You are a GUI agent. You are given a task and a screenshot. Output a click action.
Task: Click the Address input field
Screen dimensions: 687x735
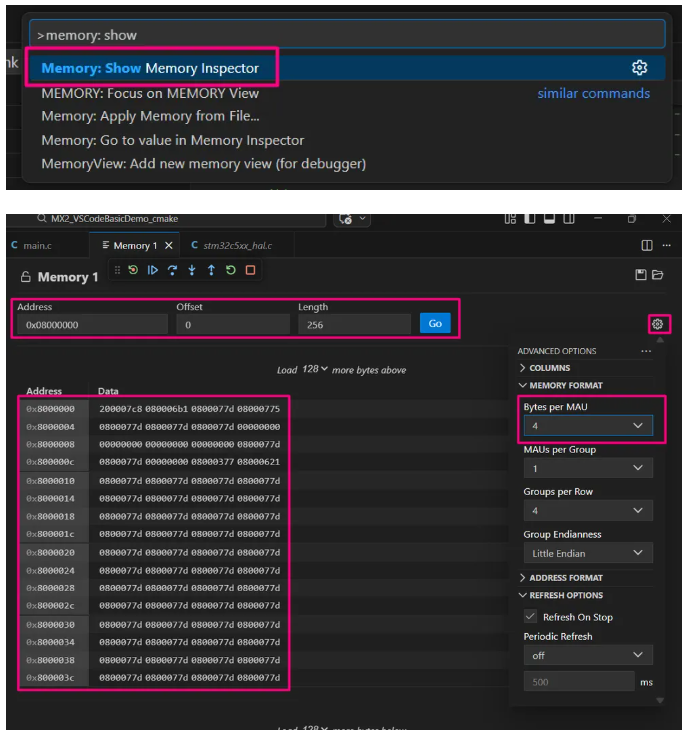tap(92, 324)
